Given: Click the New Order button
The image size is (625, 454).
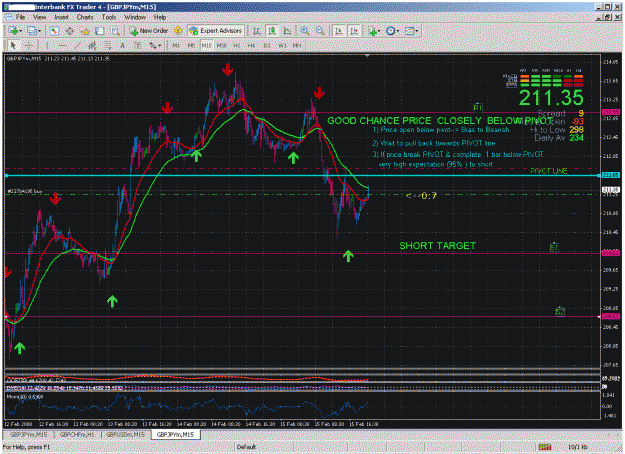Looking at the screenshot, I should coord(149,31).
